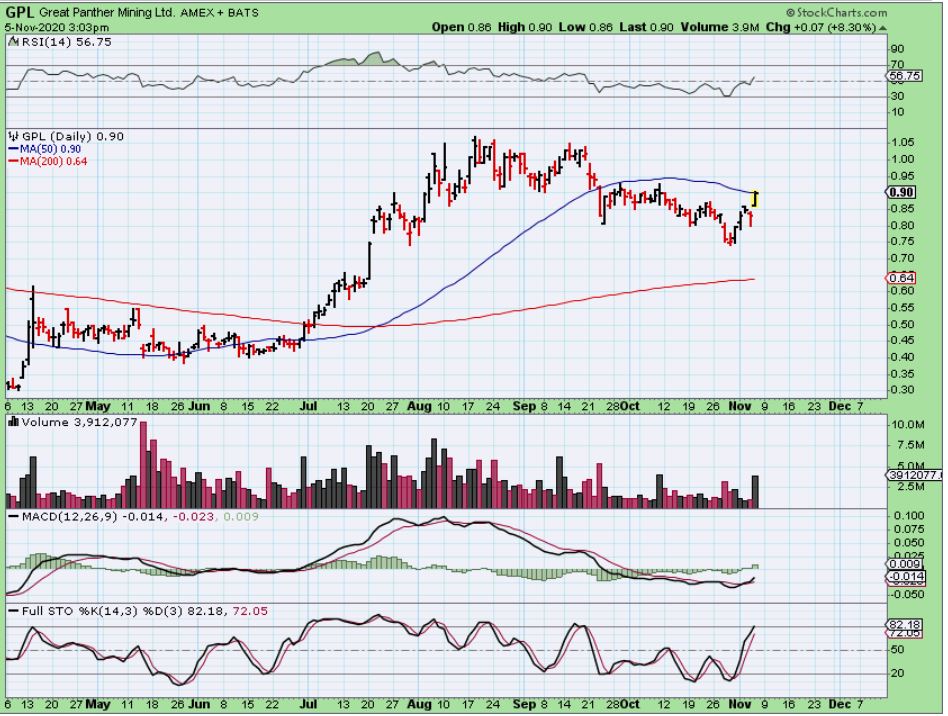Click the 1.05 price axis label

point(903,142)
